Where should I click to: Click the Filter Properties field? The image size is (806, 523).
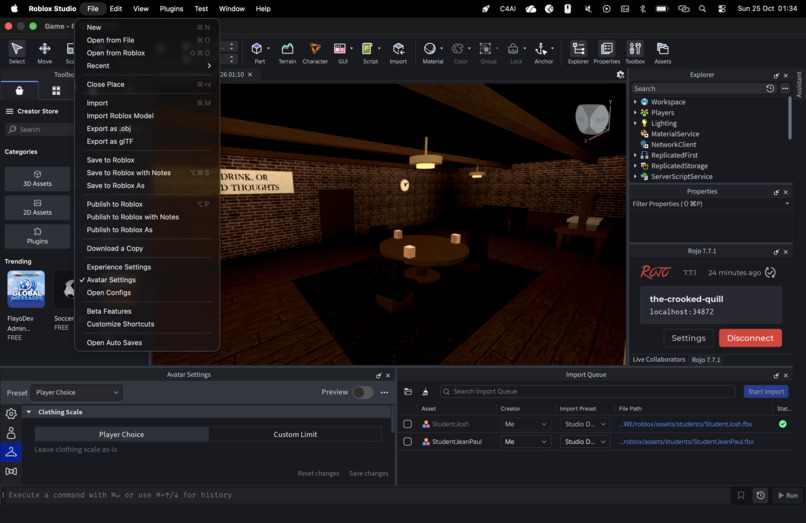pyautogui.click(x=710, y=204)
